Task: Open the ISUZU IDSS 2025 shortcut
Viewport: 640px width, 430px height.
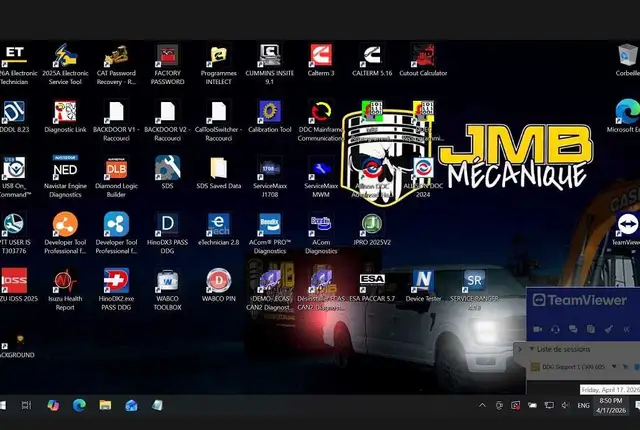Action: [x=14, y=285]
